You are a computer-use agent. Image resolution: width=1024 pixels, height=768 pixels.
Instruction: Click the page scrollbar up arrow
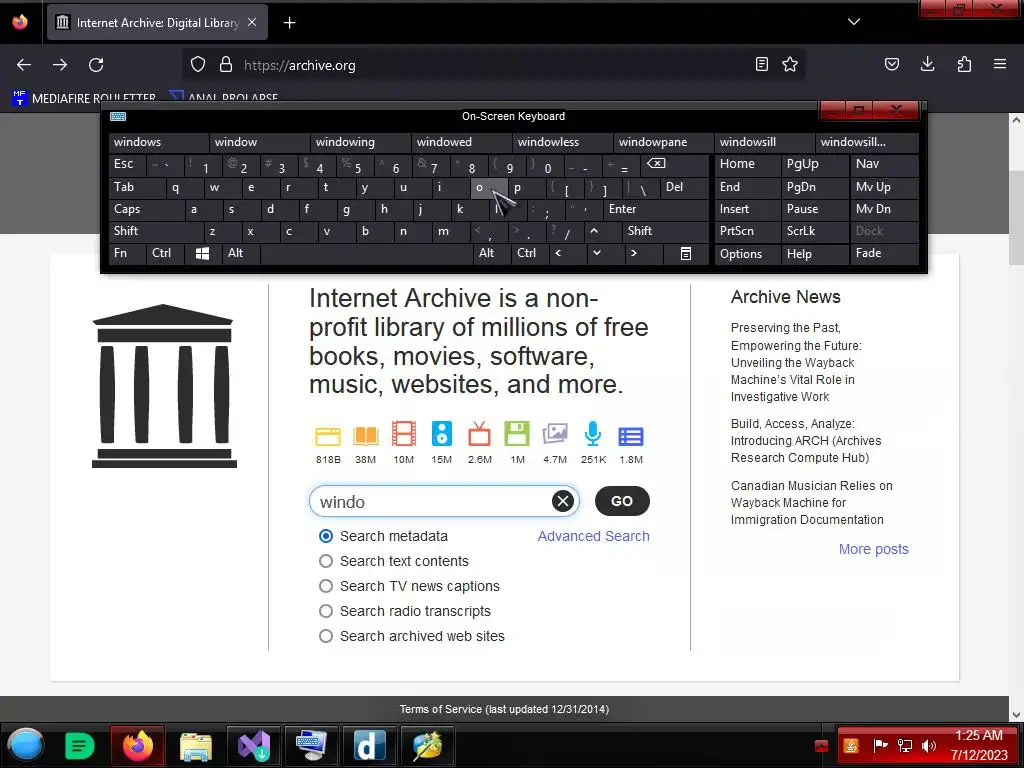[1016, 120]
